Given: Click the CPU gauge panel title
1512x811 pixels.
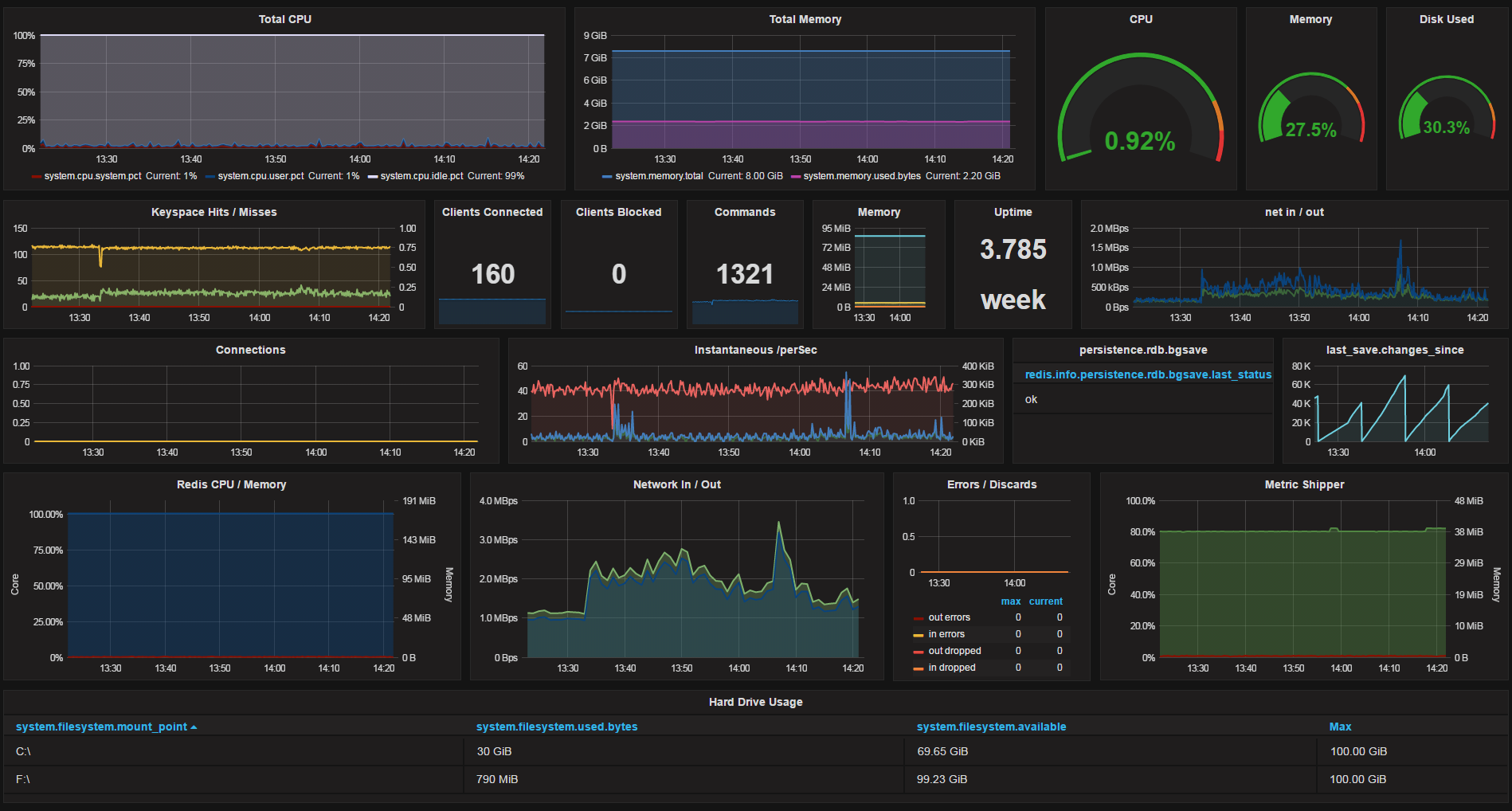Looking at the screenshot, I should [x=1141, y=19].
